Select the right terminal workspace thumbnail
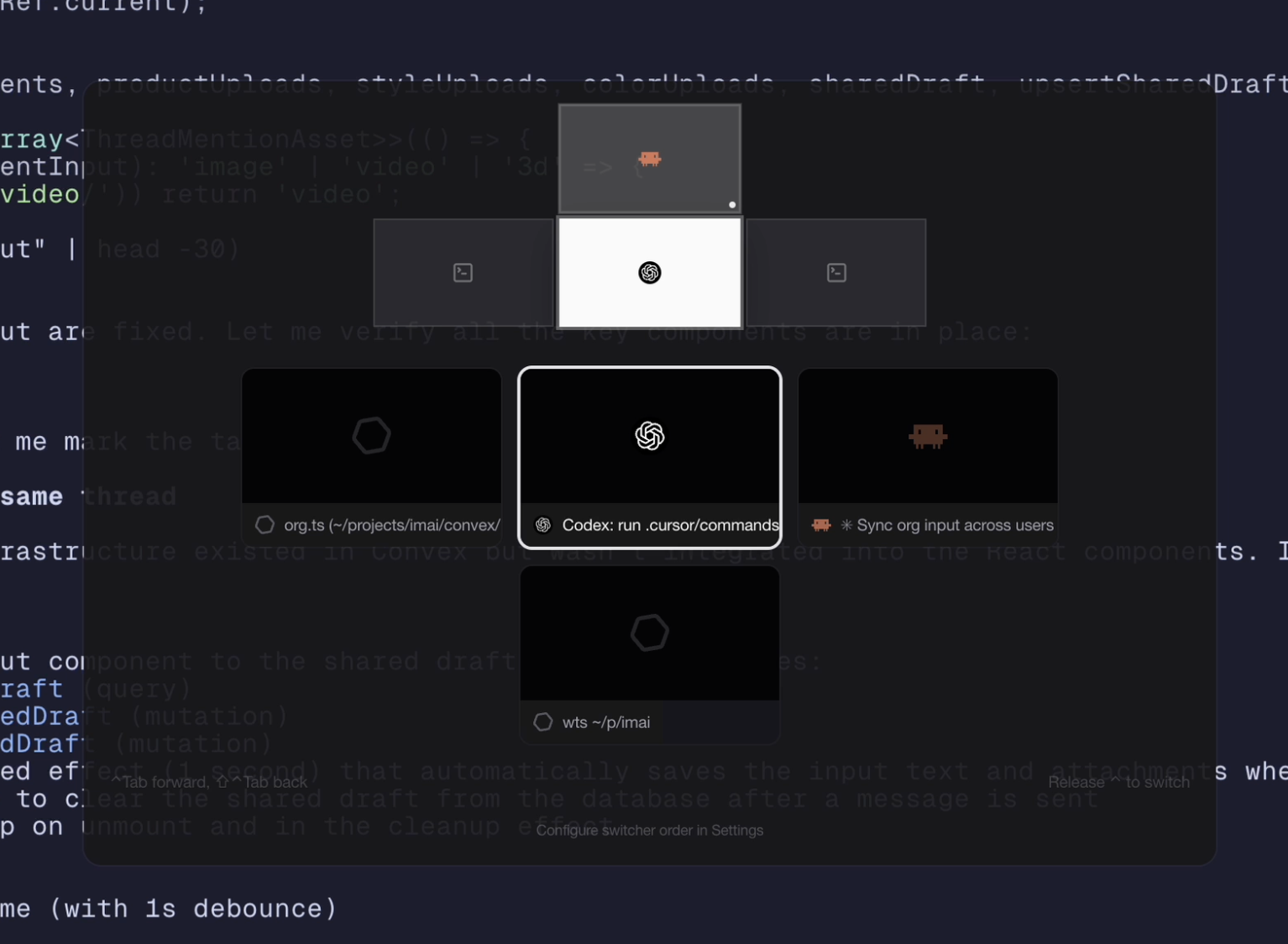This screenshot has height=944, width=1288. (836, 272)
